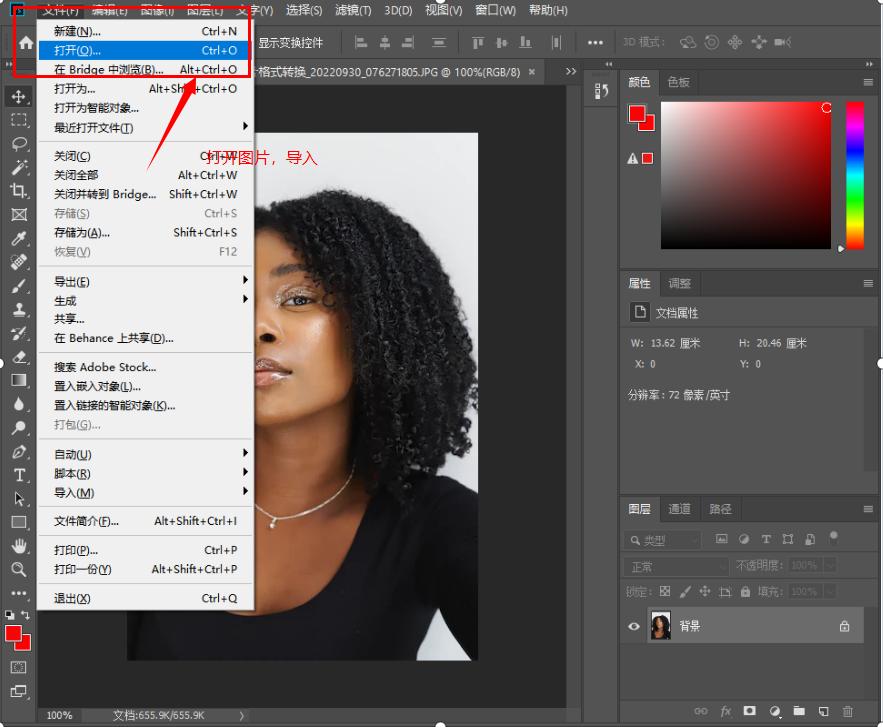Toggle the layer filter switch in Layers panel
The width and height of the screenshot is (883, 727).
tap(833, 537)
